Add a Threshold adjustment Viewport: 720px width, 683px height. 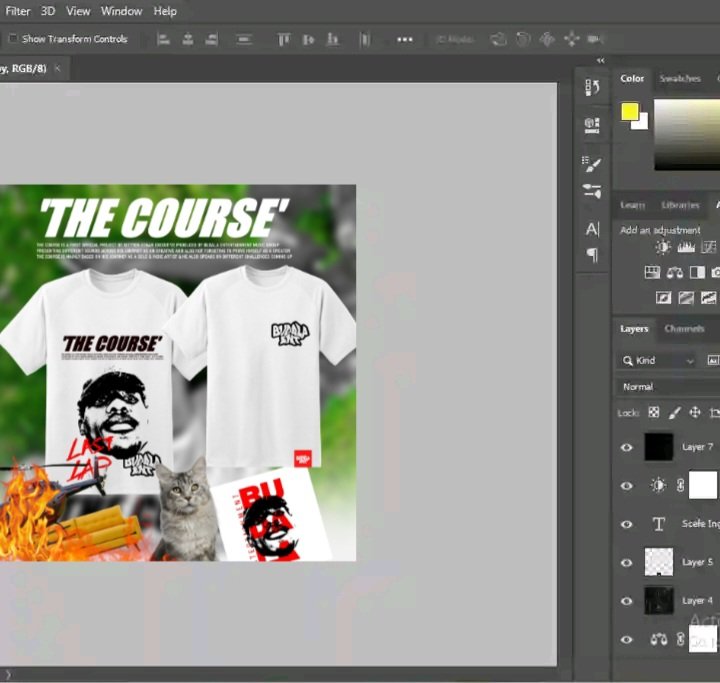click(x=709, y=298)
